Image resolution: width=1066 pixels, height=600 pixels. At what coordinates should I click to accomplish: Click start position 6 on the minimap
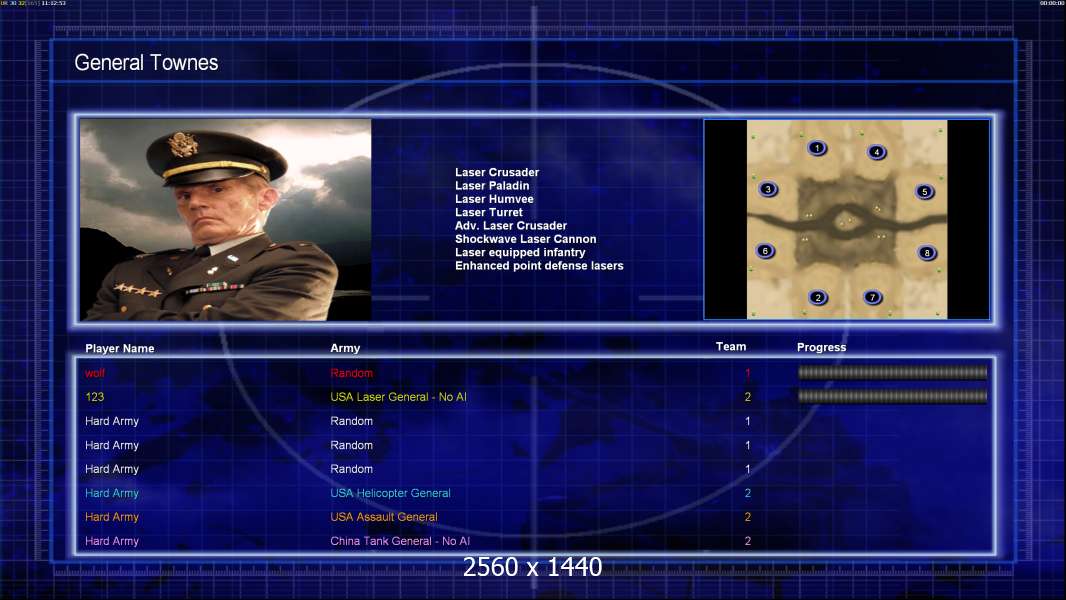766,251
